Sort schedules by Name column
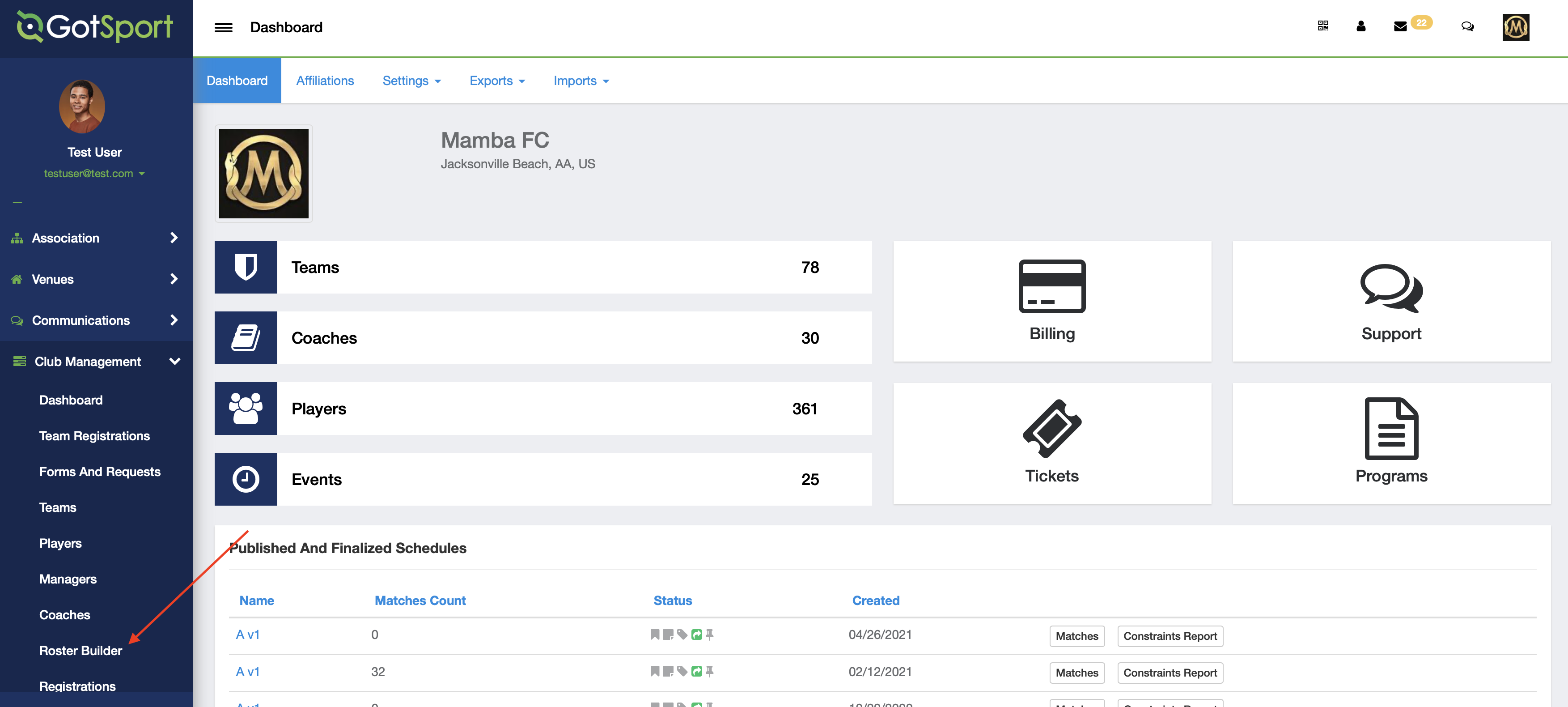 pos(256,601)
